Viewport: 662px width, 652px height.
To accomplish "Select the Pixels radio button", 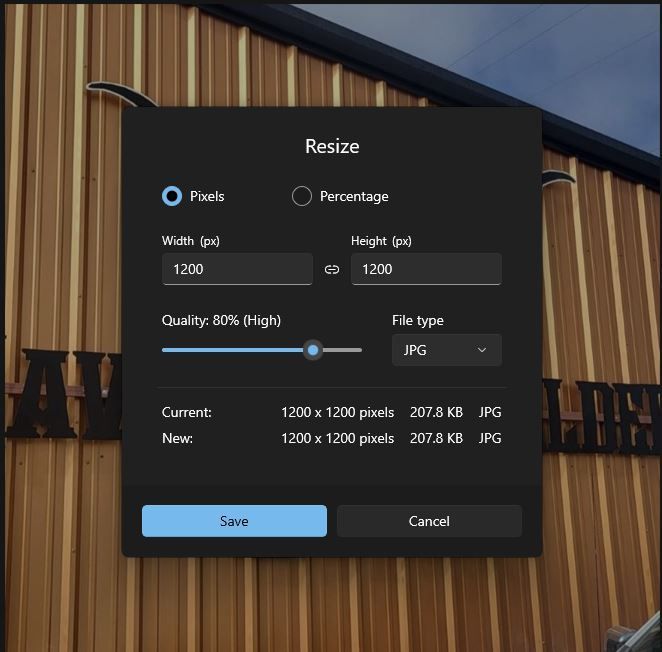I will click(172, 196).
